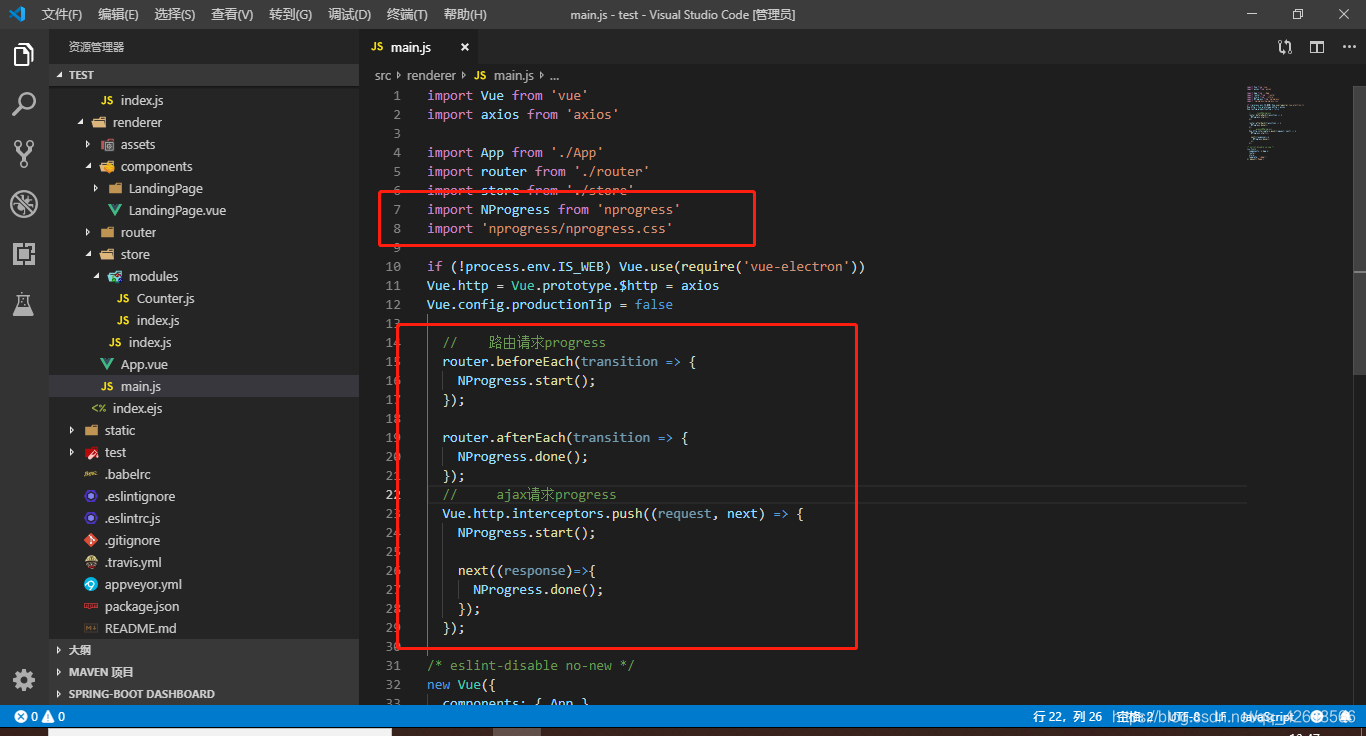Open the 选择(S) menu

click(x=175, y=14)
